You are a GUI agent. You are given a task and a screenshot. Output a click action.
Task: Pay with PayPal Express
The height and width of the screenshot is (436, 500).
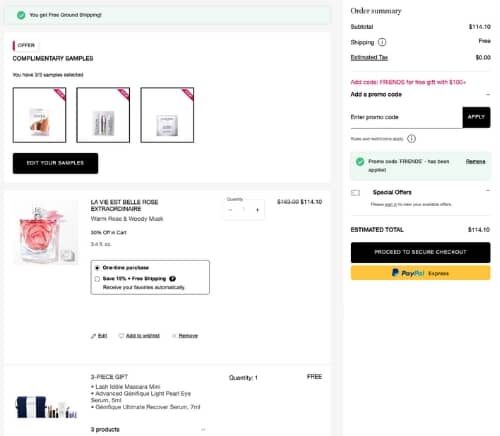pos(420,273)
